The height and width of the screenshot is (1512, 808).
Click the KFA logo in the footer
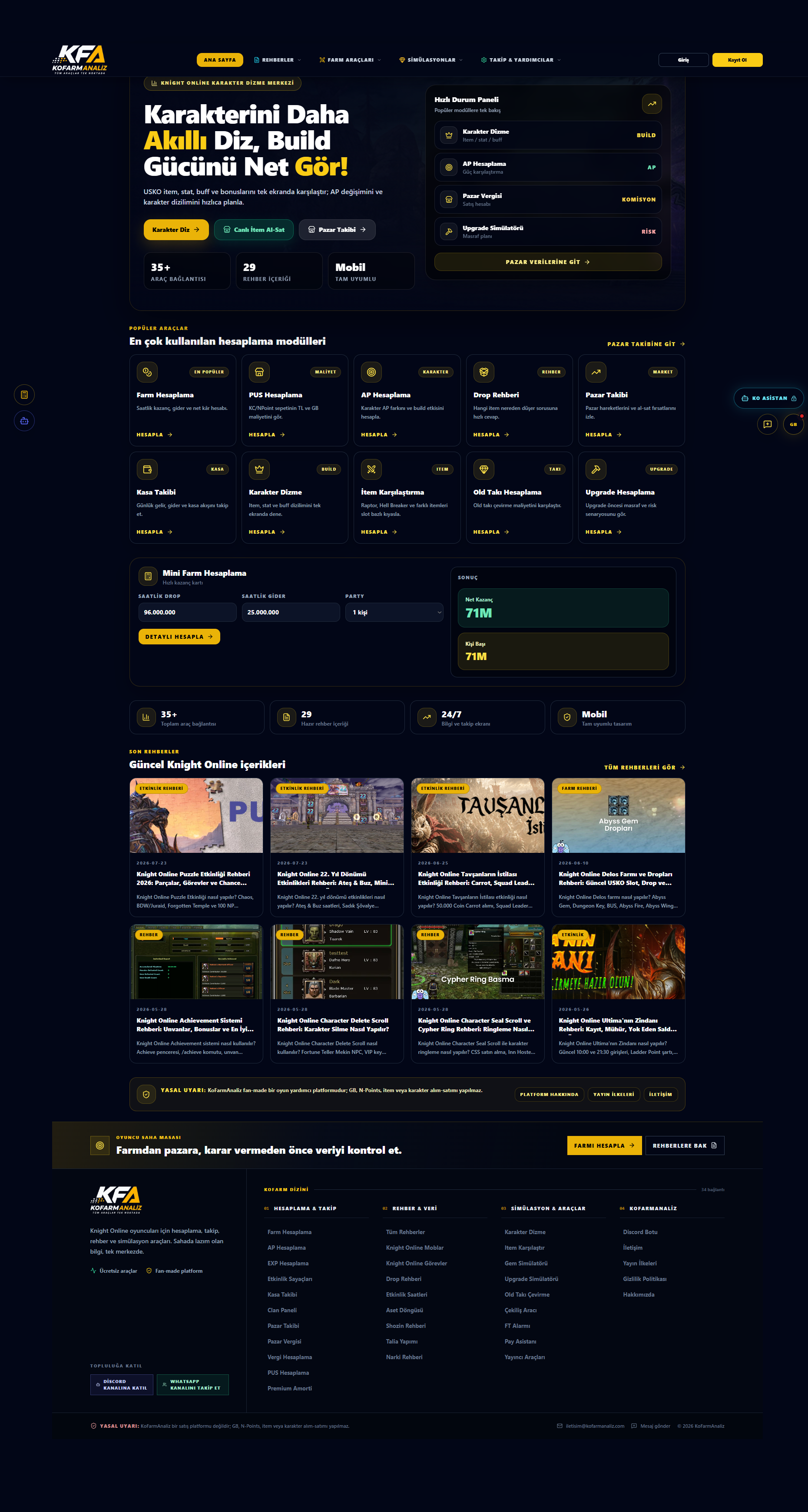(x=116, y=1199)
